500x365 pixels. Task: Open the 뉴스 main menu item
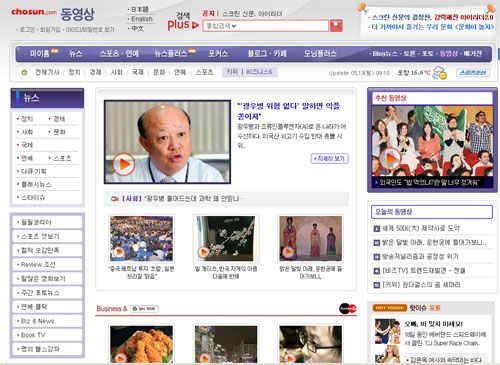(76, 54)
